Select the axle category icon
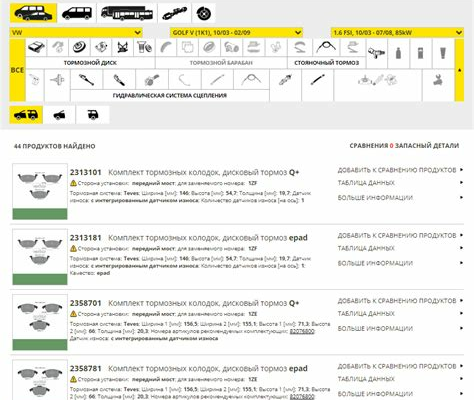This screenshot has width=474, height=400. click(x=174, y=13)
